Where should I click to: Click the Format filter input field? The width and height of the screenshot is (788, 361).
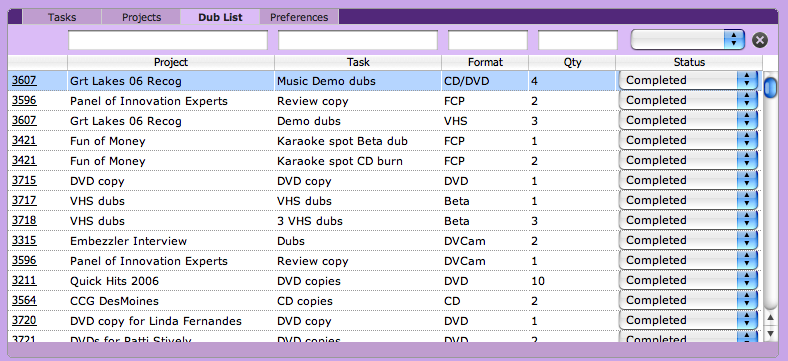tap(487, 40)
